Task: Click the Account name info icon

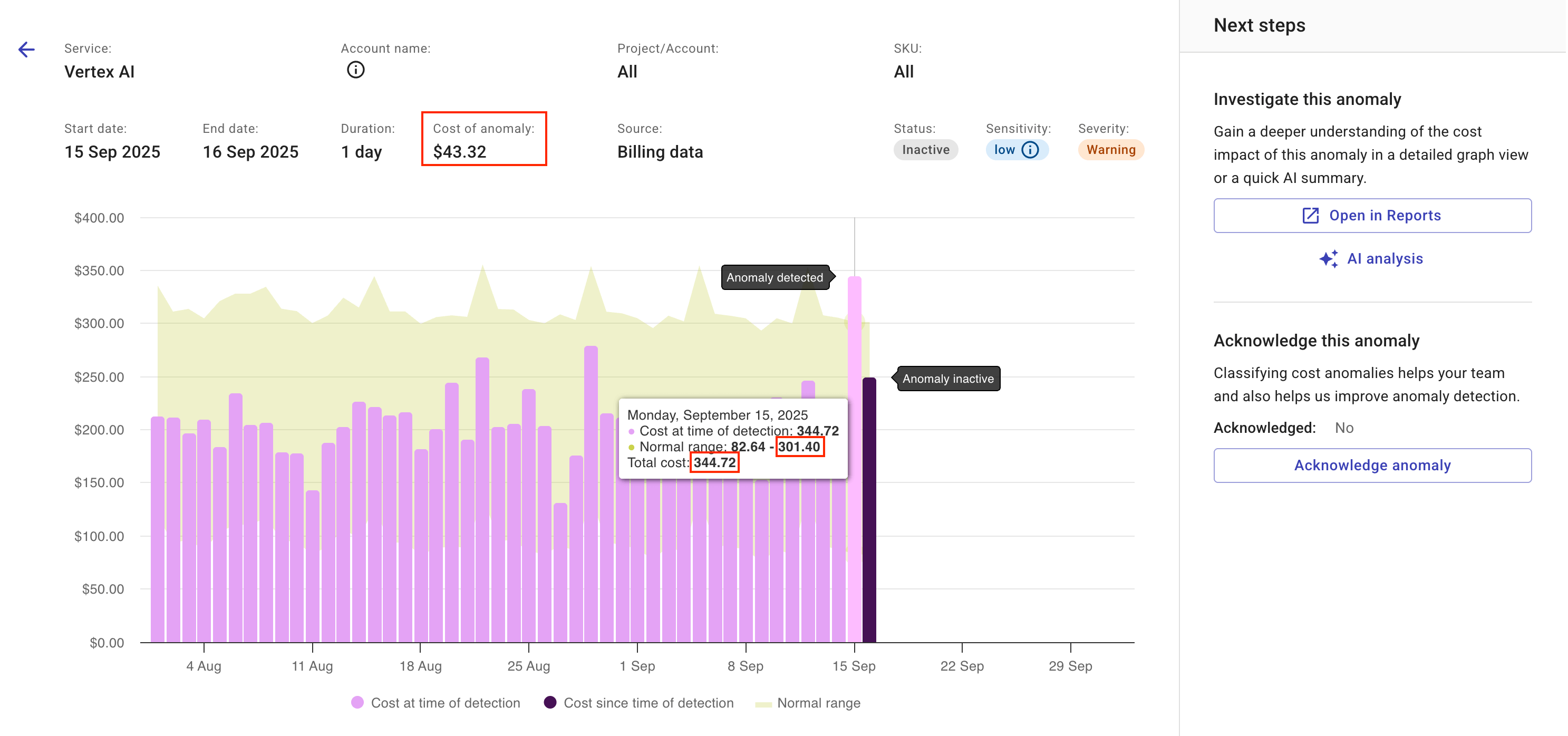Action: [x=355, y=70]
